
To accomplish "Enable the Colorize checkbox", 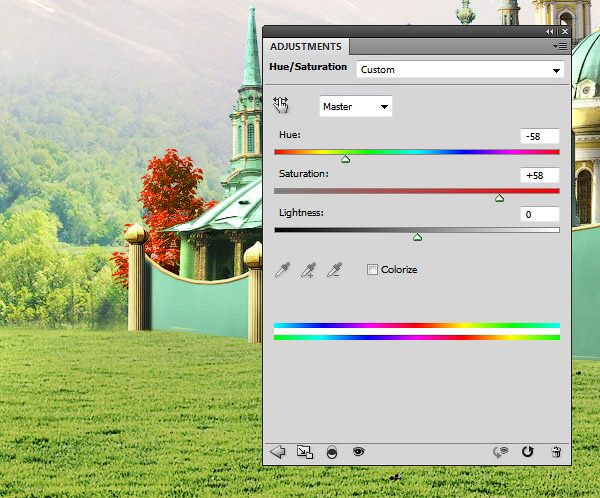I will coord(372,269).
